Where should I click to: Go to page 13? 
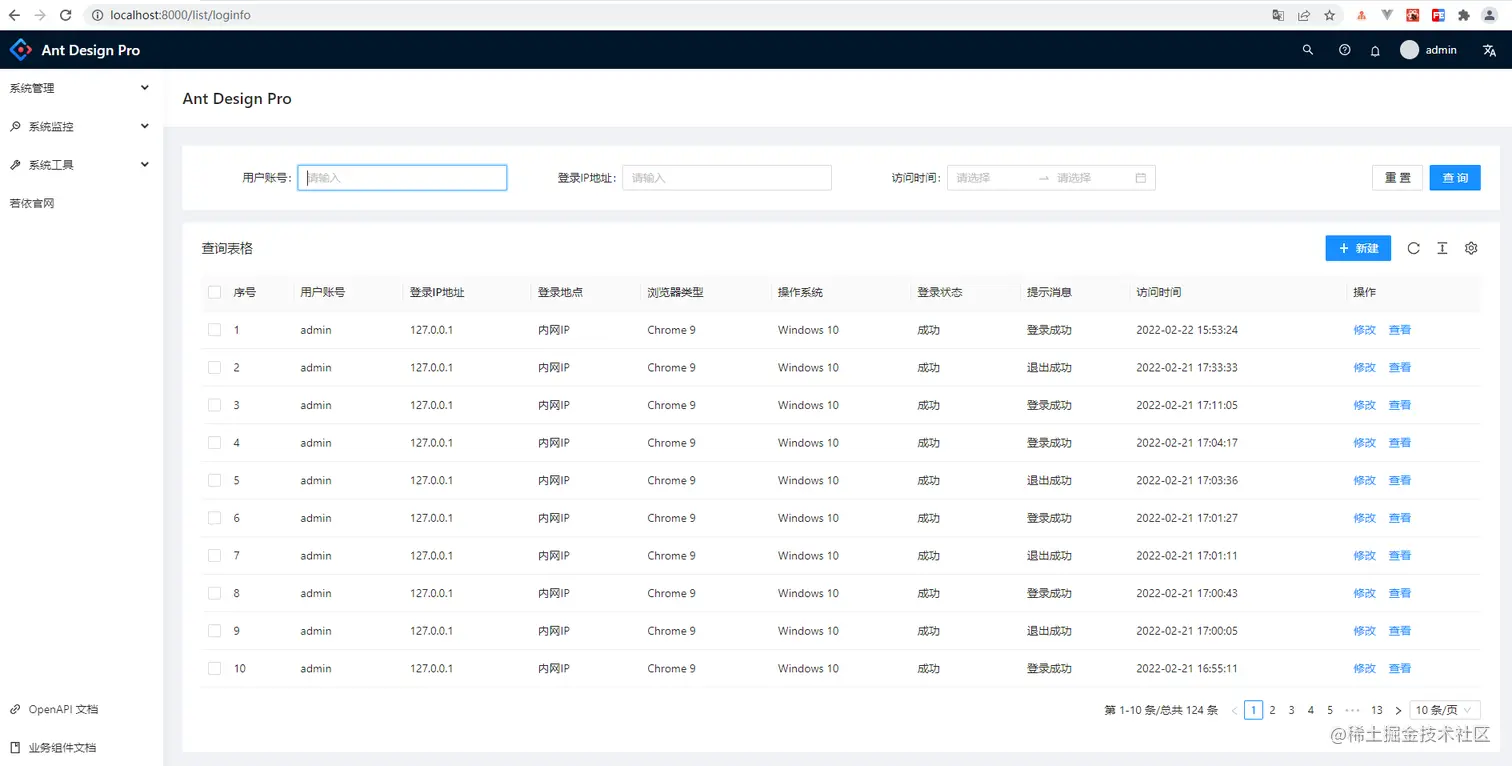1377,710
